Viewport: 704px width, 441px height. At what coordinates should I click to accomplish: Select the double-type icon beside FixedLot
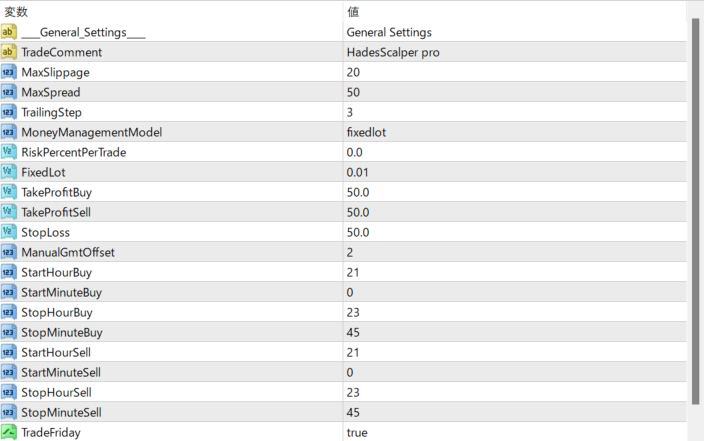9,172
